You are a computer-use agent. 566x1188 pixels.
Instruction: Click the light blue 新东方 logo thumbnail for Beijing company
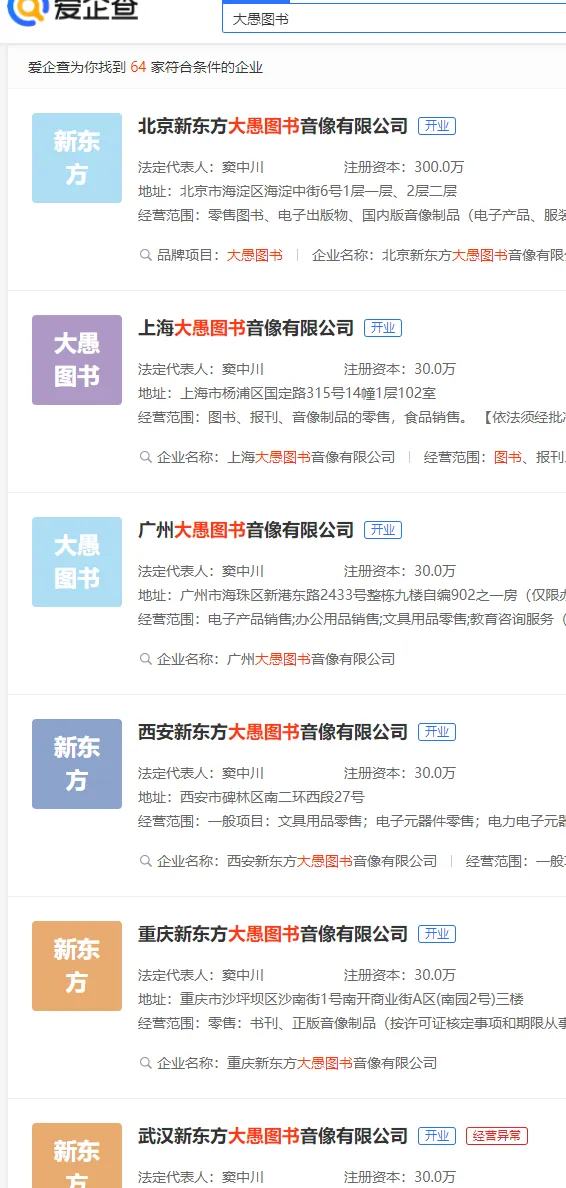click(x=77, y=158)
